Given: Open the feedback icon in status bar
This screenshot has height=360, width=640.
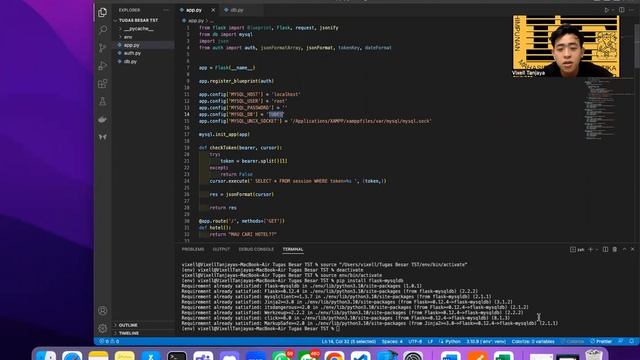Looking at the screenshot, I should [x=621, y=341].
